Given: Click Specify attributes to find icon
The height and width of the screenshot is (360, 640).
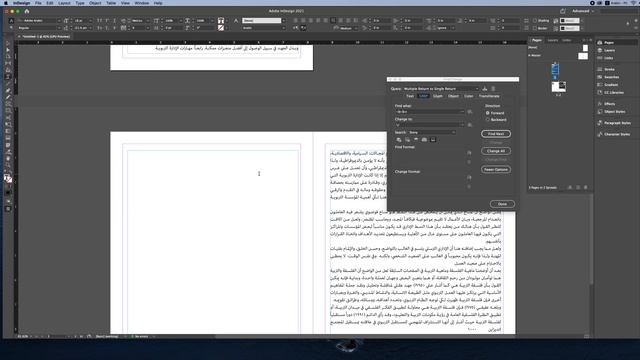Looking at the screenshot, I should 469,153.
